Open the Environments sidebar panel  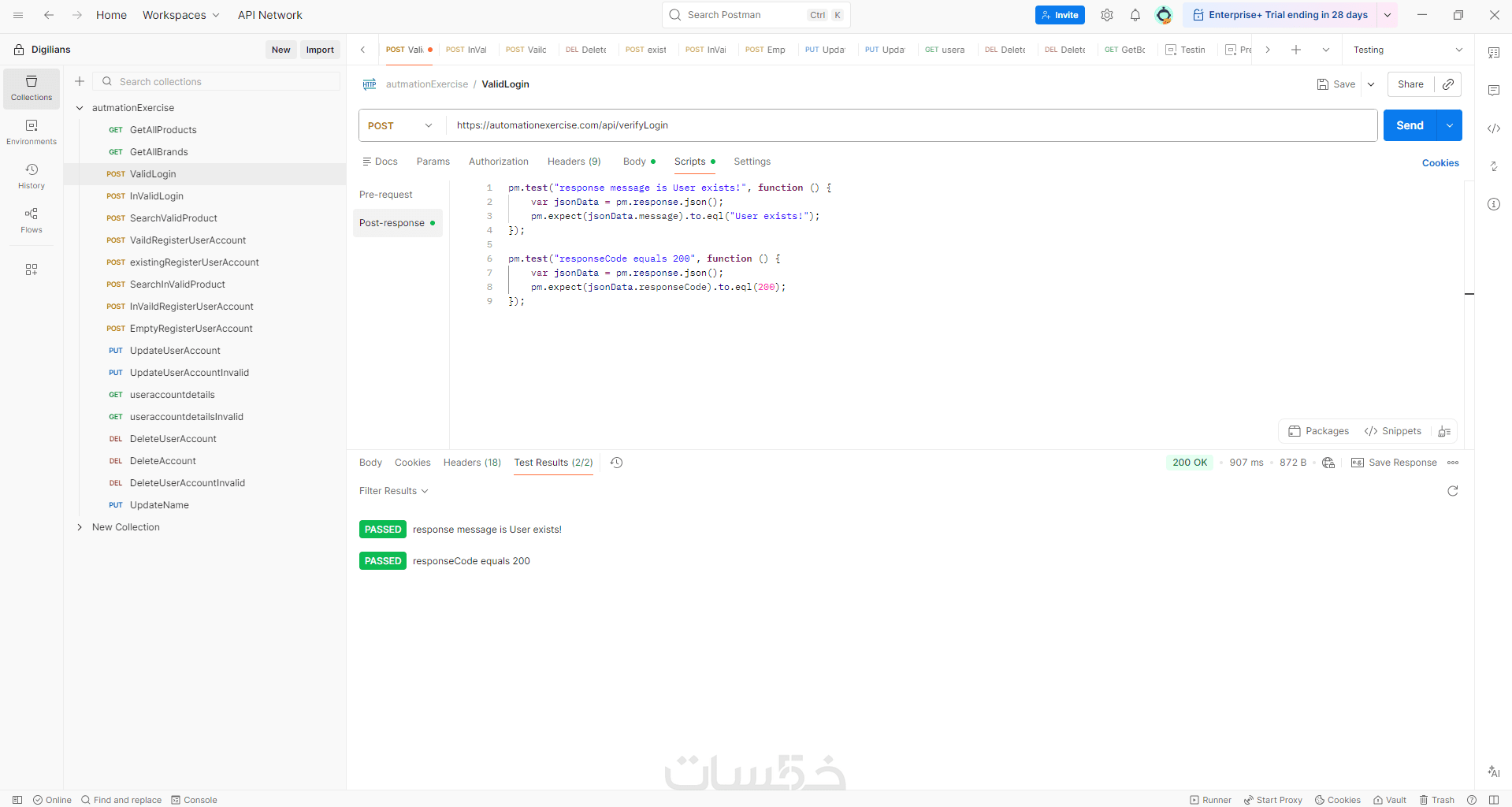(32, 132)
